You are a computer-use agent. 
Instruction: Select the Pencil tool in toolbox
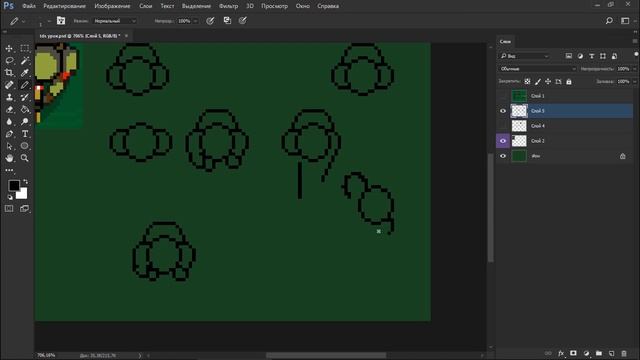(x=24, y=85)
